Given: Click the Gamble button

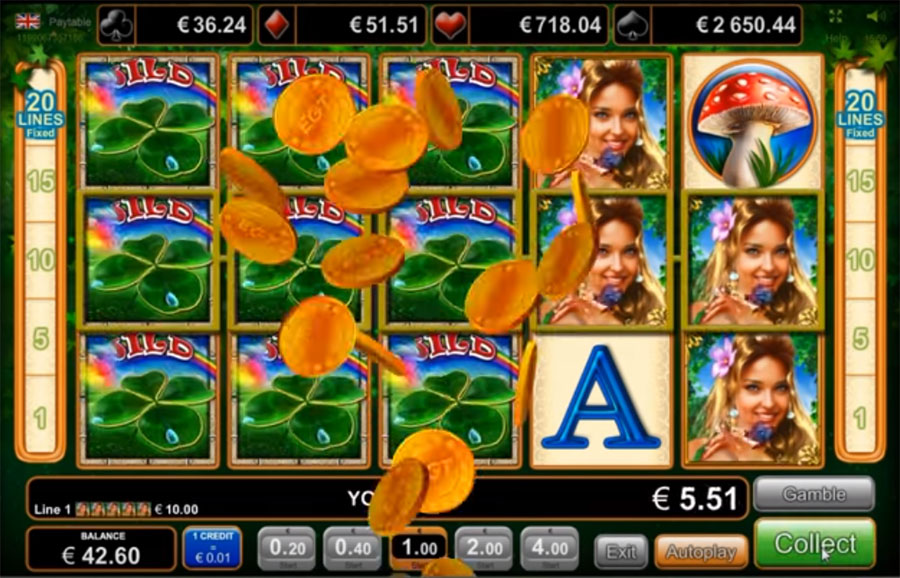Looking at the screenshot, I should click(x=814, y=494).
